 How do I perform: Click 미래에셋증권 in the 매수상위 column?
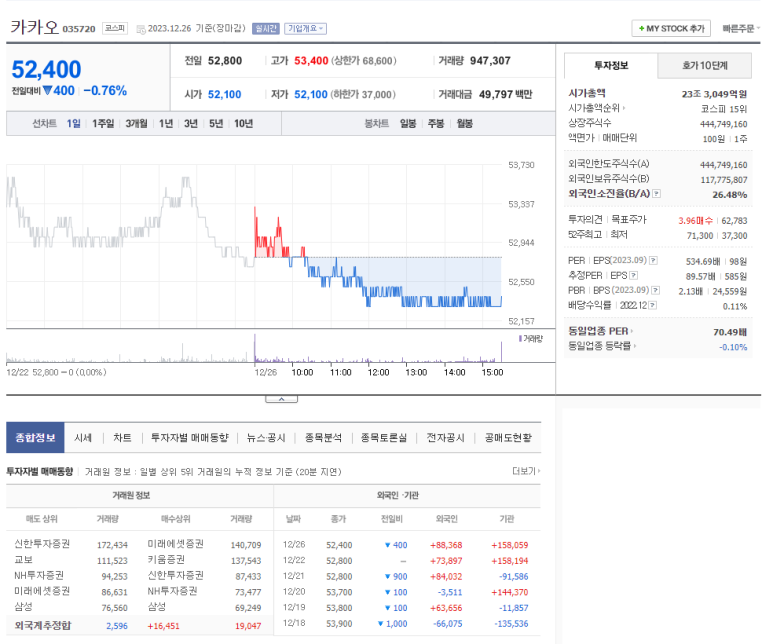[x=176, y=544]
